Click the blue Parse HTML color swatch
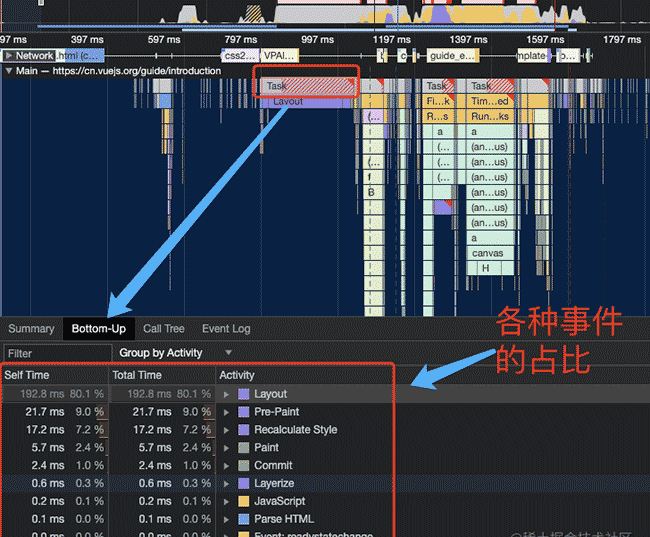 tap(244, 519)
